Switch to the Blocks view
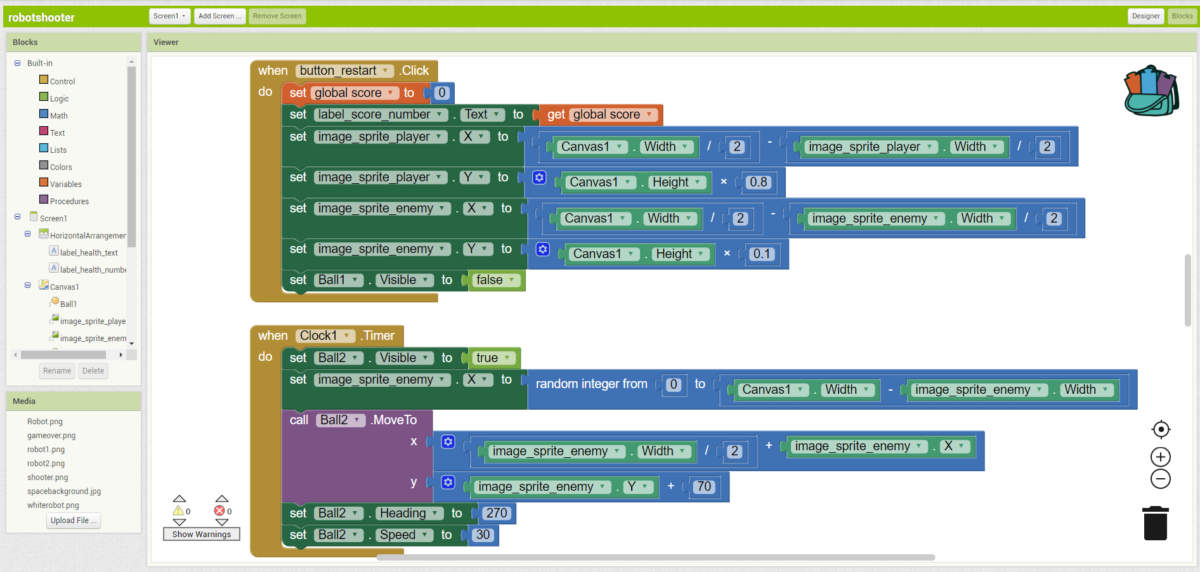Viewport: 1200px width, 572px height. 1180,16
